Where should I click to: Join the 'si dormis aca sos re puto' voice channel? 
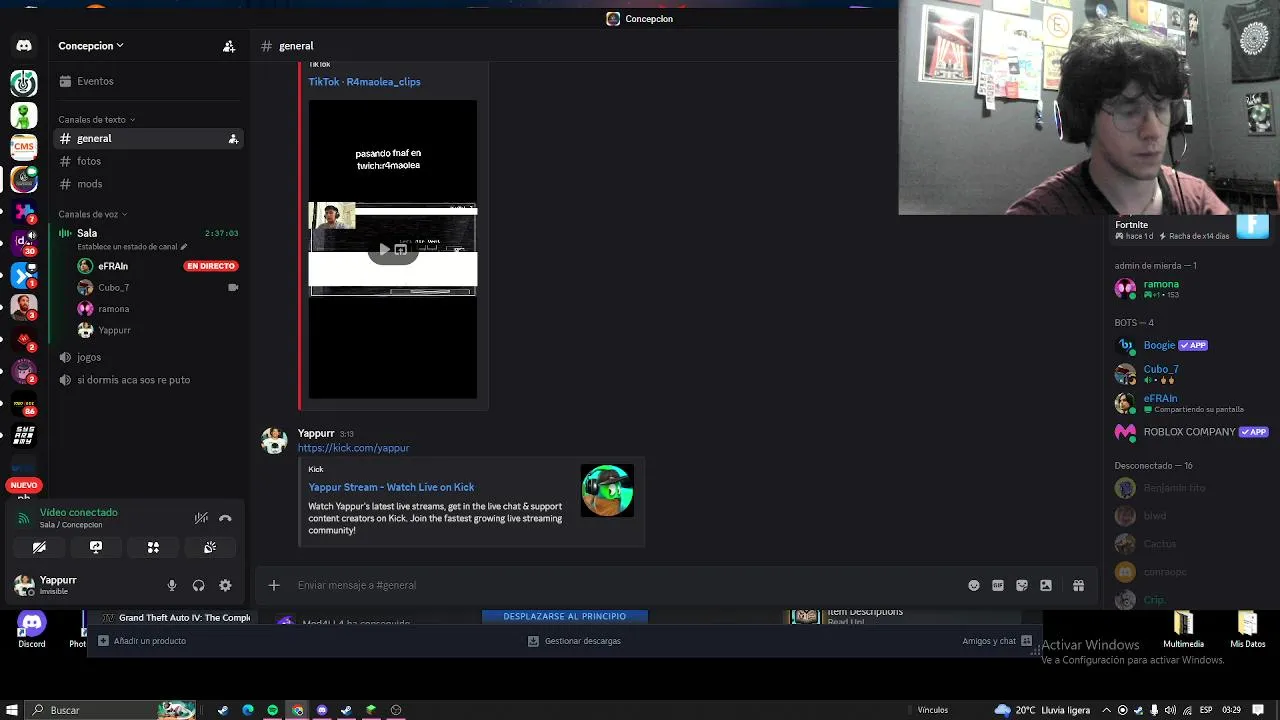tap(150, 380)
